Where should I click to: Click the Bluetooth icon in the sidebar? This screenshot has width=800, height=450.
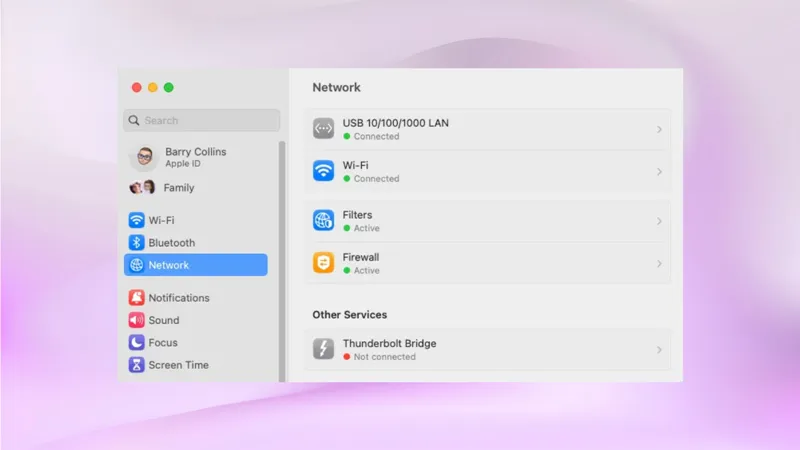[x=136, y=242]
